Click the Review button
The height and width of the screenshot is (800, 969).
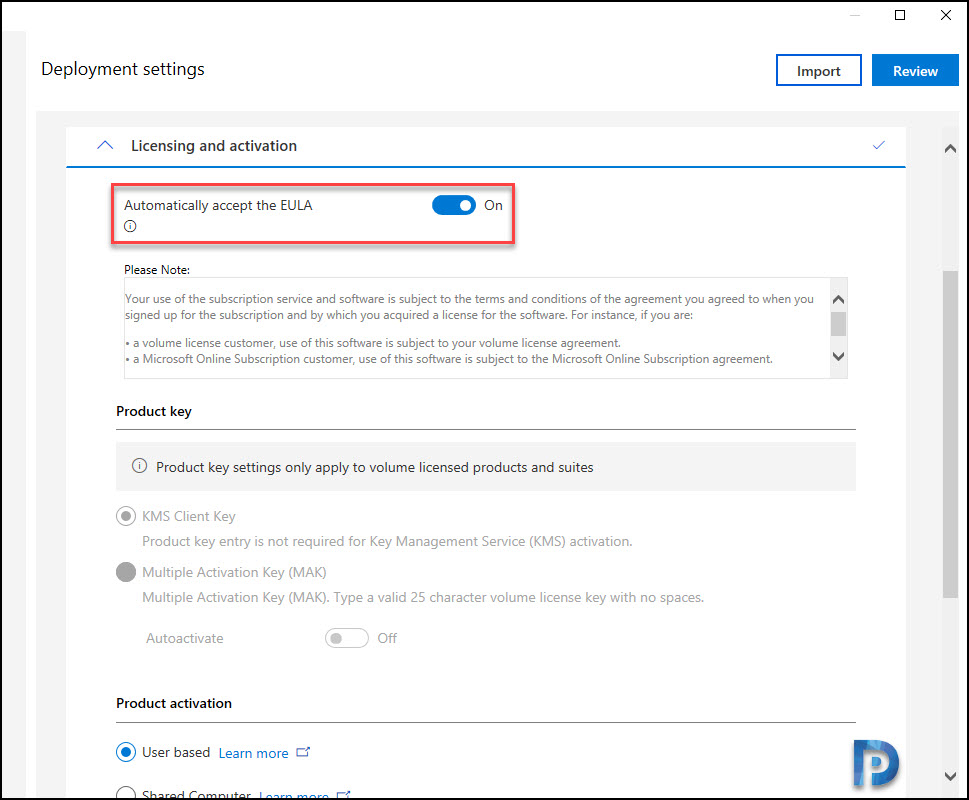(915, 70)
